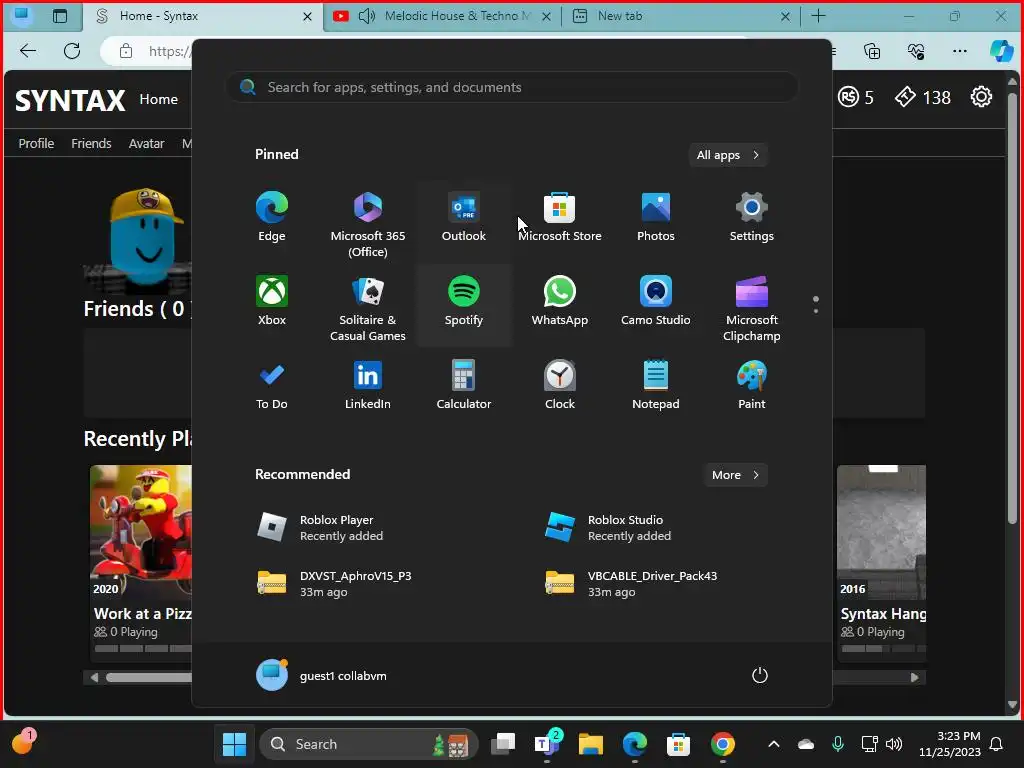
Task: Launch Microsoft 365 (Office) app
Action: coord(368,223)
